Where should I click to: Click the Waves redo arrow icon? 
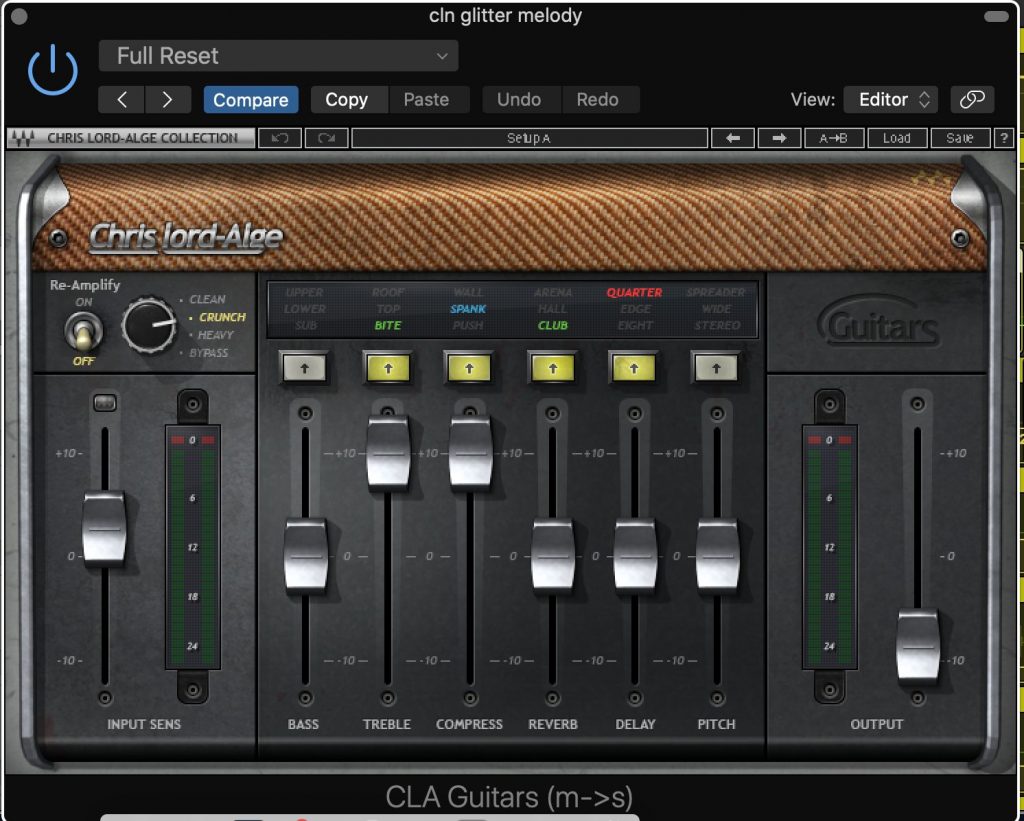pyautogui.click(x=326, y=138)
